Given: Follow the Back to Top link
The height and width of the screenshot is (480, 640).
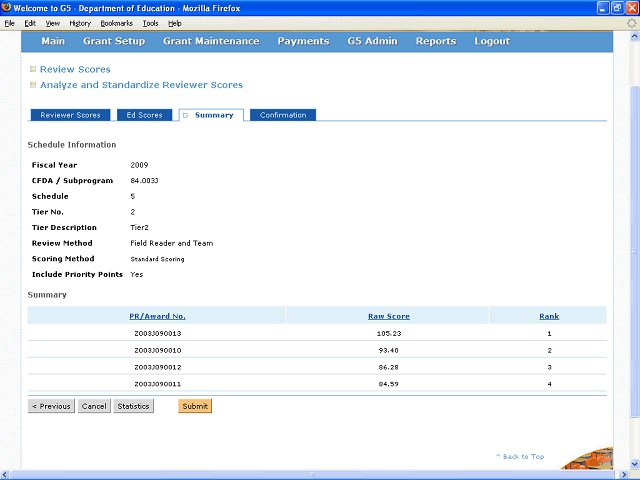Looking at the screenshot, I should pos(520,456).
